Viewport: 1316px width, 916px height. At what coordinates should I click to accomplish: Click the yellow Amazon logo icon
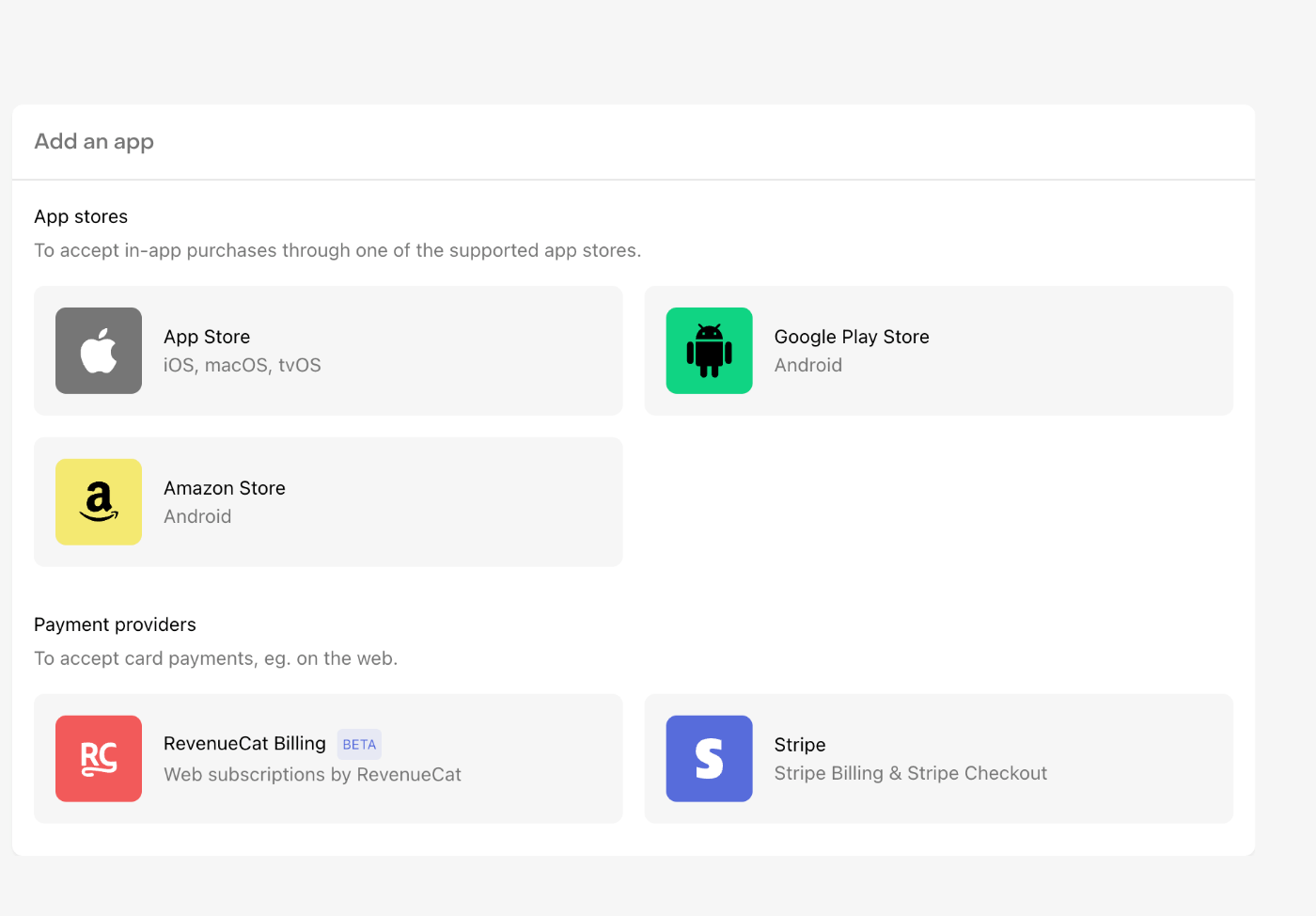(x=99, y=502)
